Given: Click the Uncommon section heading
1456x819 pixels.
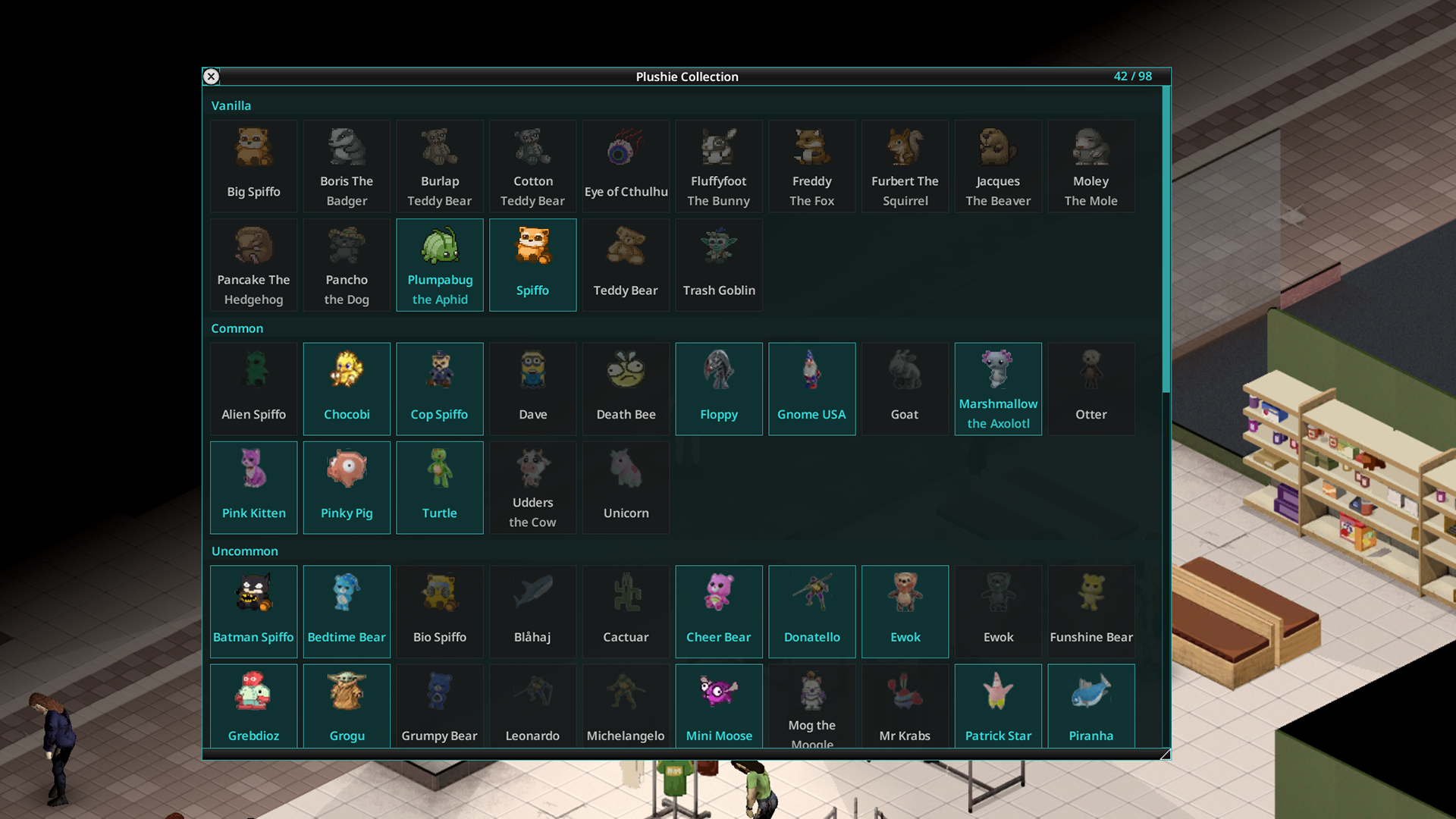Looking at the screenshot, I should tap(245, 551).
